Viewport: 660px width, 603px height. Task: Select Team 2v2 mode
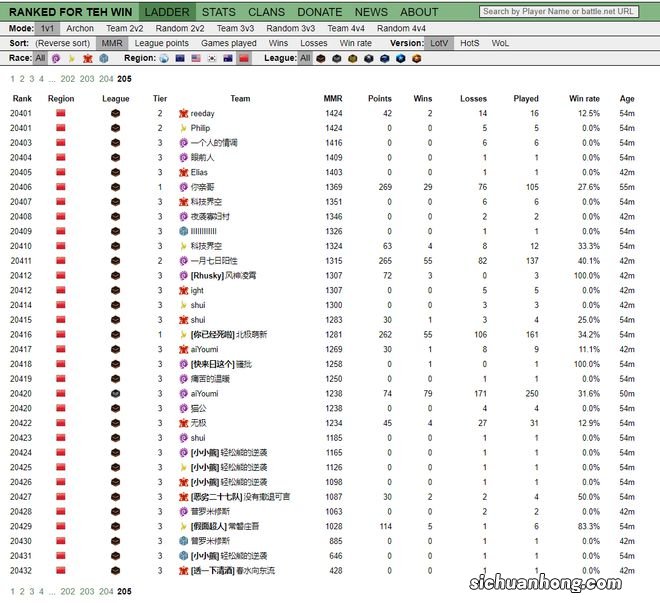click(x=125, y=29)
